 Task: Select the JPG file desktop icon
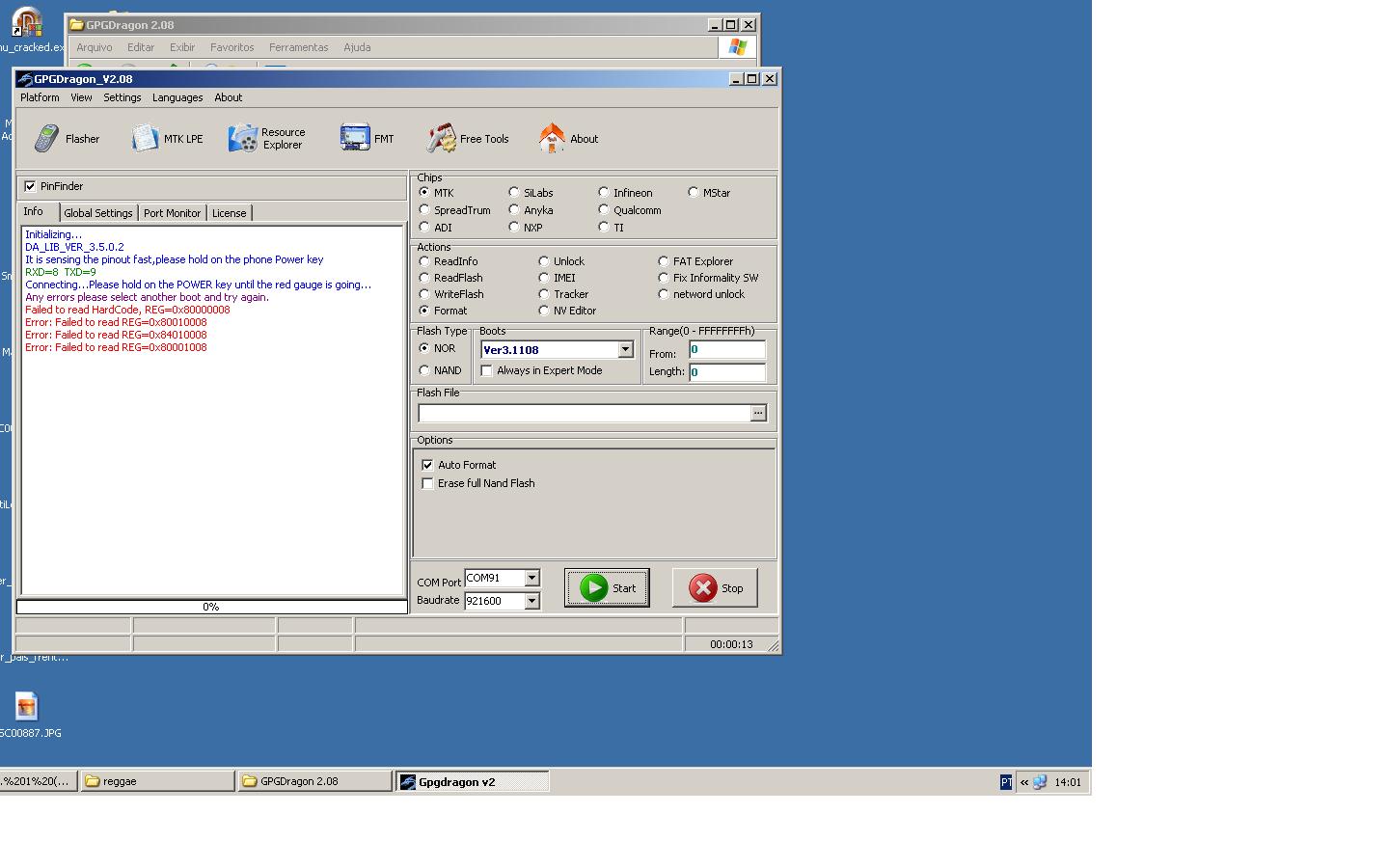(26, 715)
